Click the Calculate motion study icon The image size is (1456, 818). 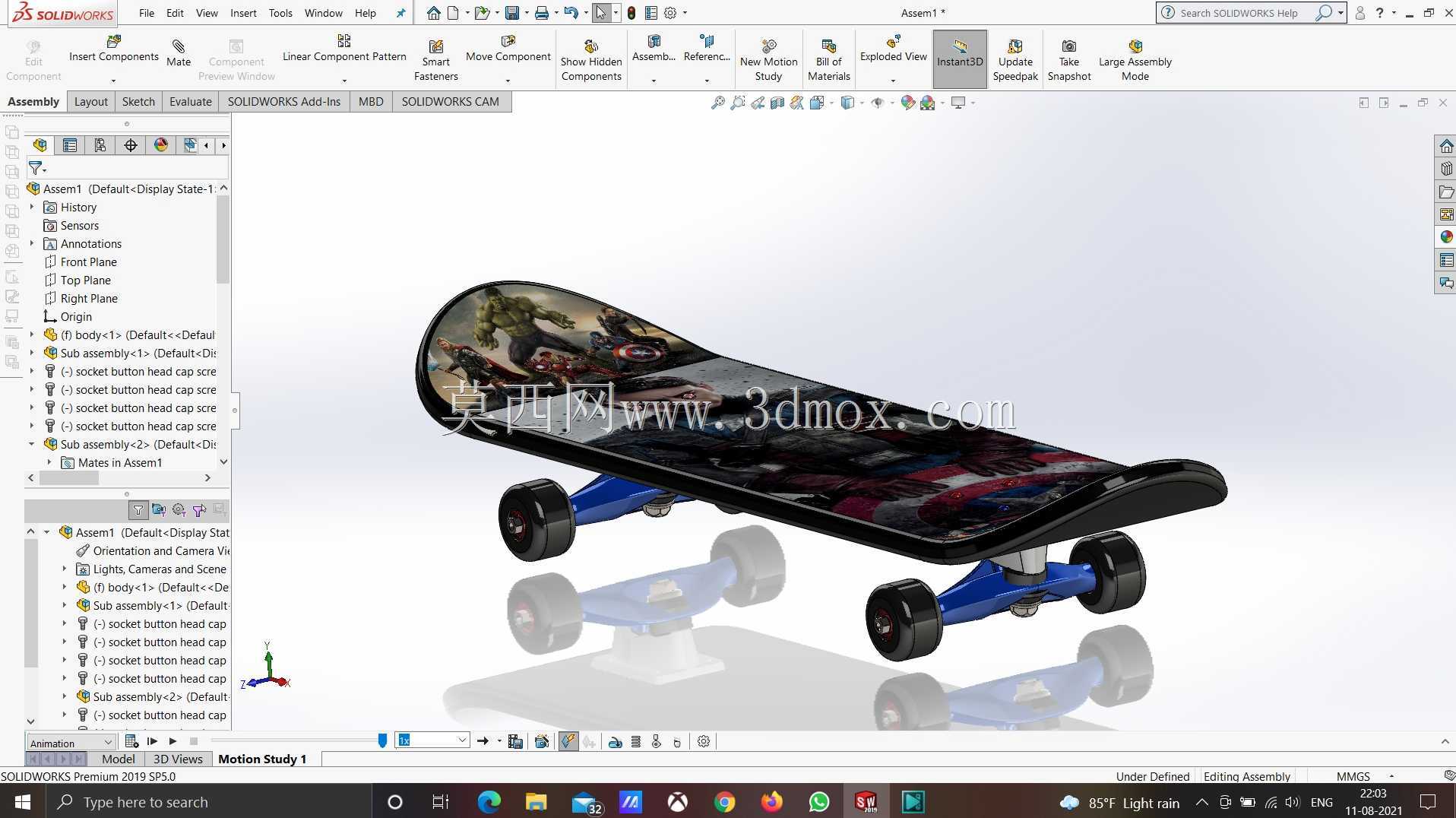[131, 741]
